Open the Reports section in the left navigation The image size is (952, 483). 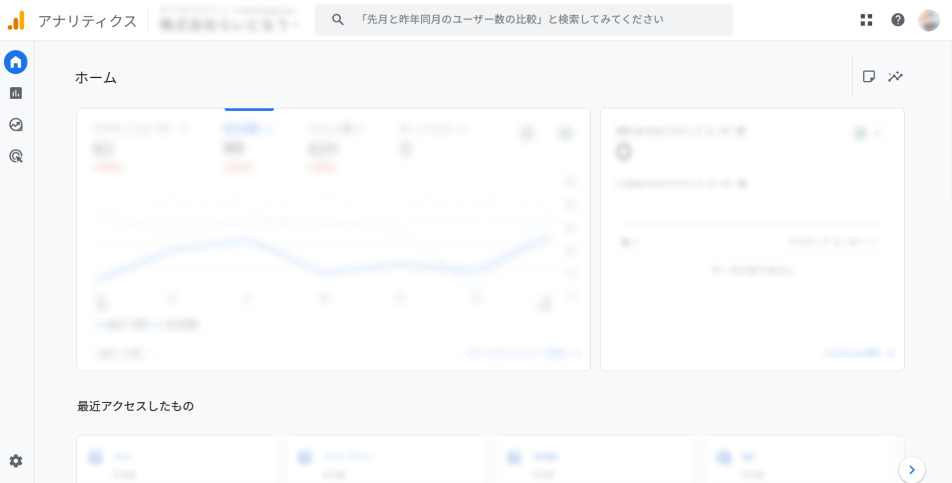[x=15, y=93]
